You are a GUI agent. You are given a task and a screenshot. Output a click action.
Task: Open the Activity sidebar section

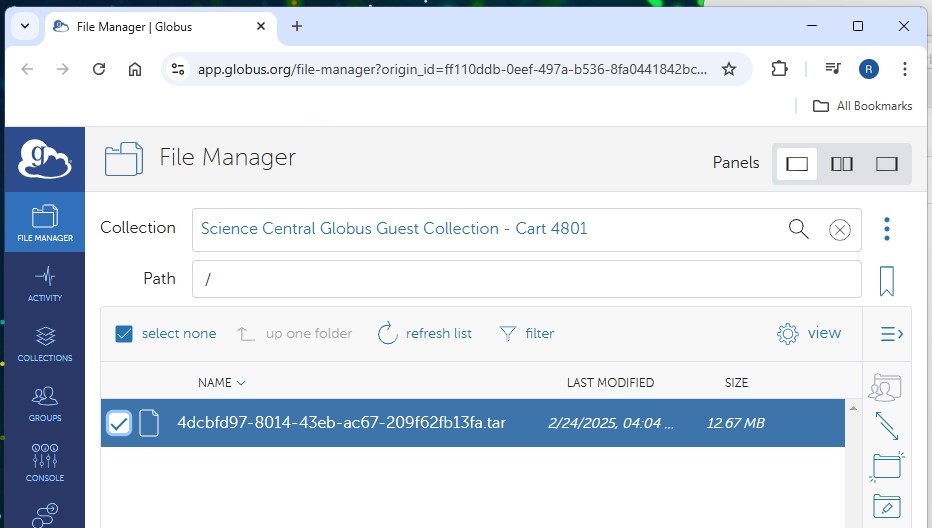(x=45, y=284)
